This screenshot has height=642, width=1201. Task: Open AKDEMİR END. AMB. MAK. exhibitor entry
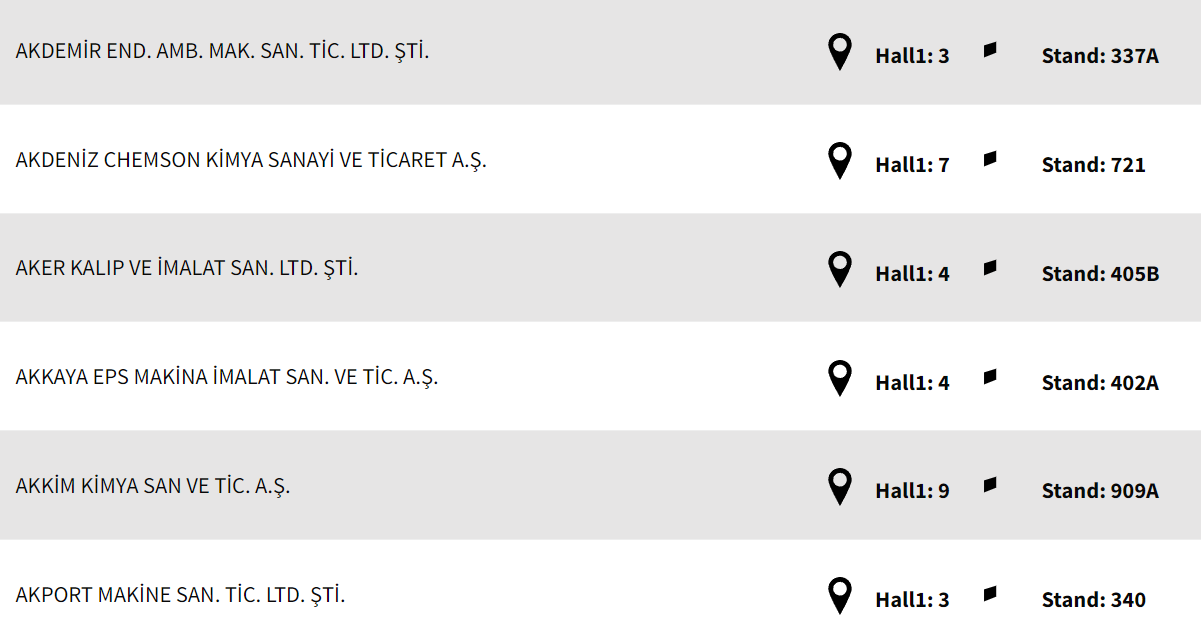coord(222,51)
